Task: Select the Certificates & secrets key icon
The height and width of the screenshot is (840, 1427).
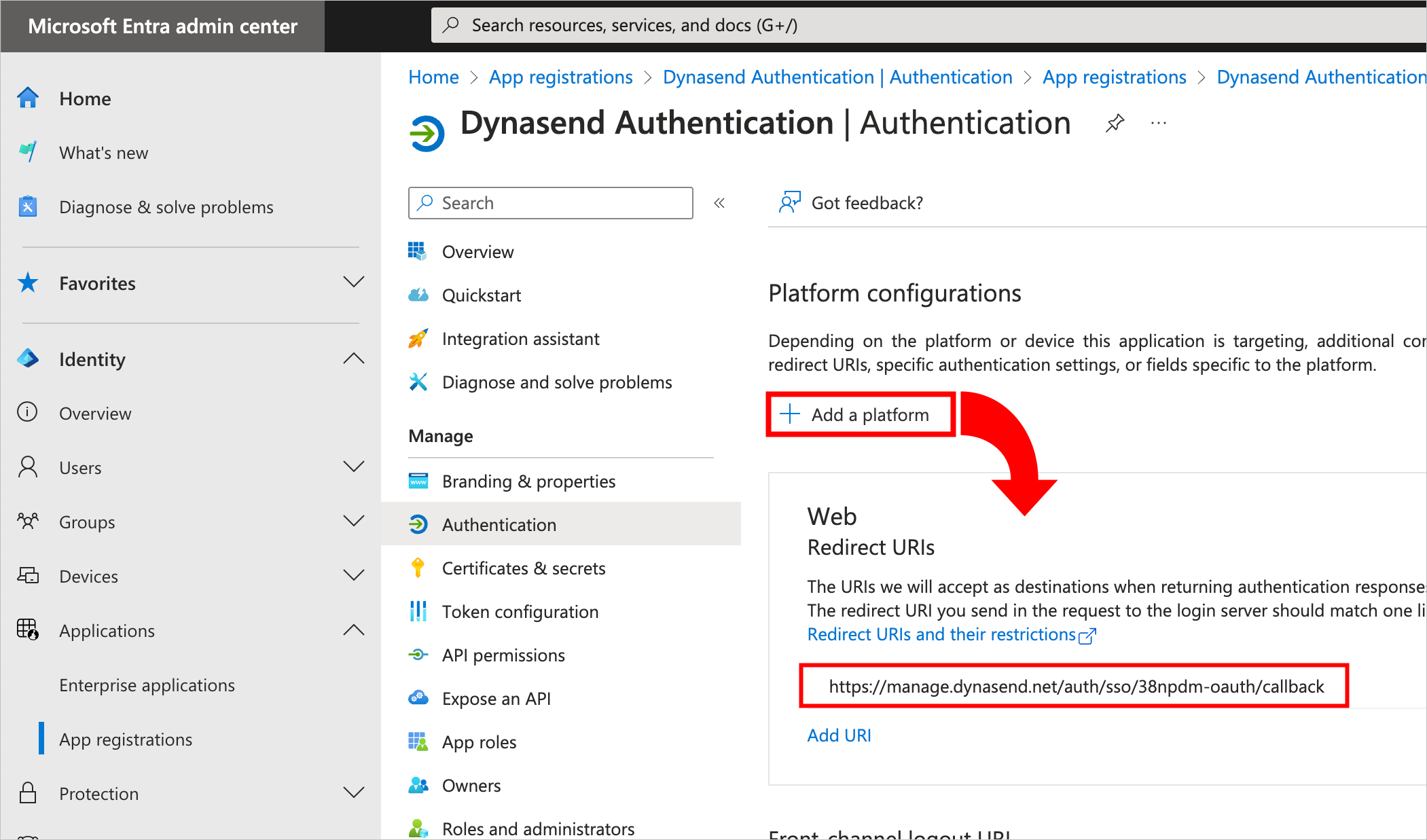Action: pyautogui.click(x=419, y=568)
